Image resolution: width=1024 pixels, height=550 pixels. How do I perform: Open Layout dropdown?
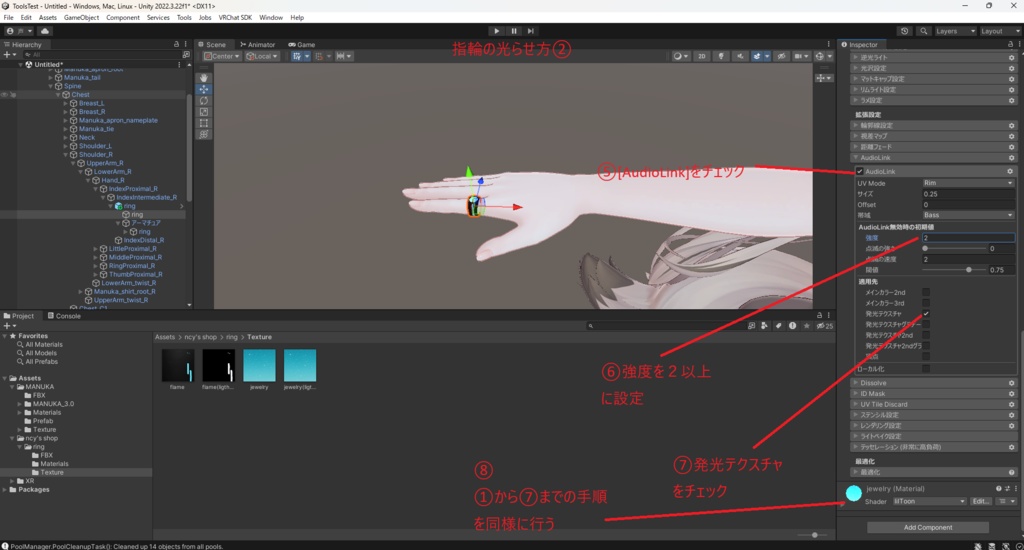[999, 31]
